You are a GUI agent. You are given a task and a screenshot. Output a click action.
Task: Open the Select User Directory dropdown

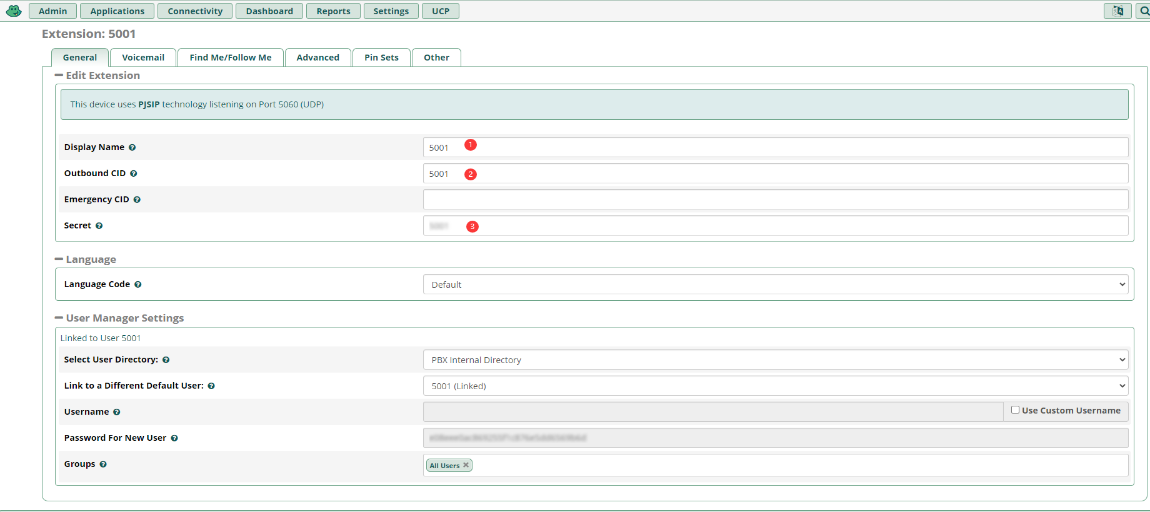pos(775,359)
